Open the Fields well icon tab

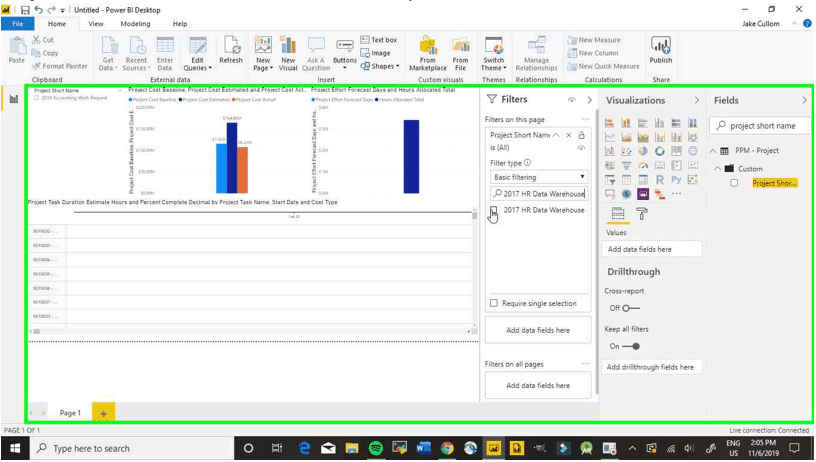pyautogui.click(x=618, y=213)
